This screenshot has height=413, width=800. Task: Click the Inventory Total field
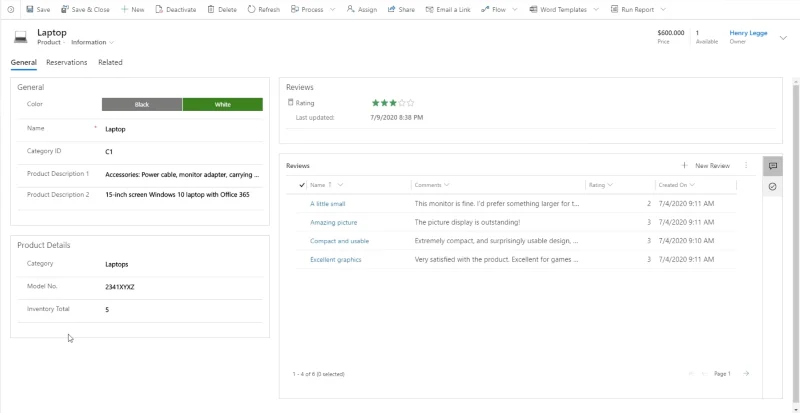click(184, 309)
